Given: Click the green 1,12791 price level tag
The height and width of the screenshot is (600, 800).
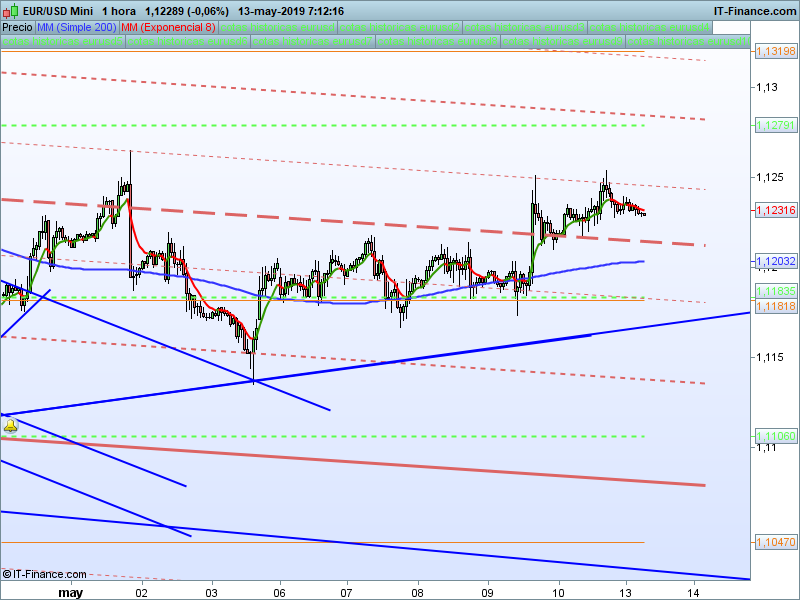Looking at the screenshot, I should click(776, 126).
